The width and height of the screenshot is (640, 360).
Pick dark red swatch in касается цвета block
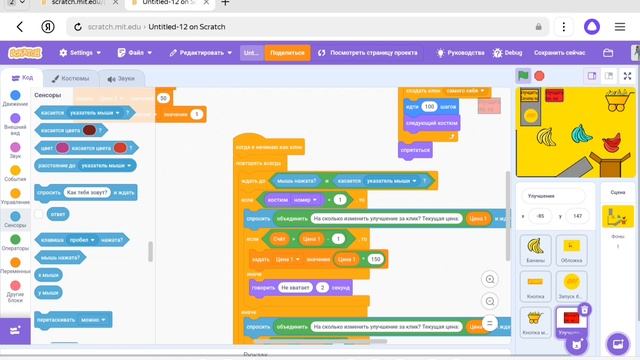pos(89,130)
